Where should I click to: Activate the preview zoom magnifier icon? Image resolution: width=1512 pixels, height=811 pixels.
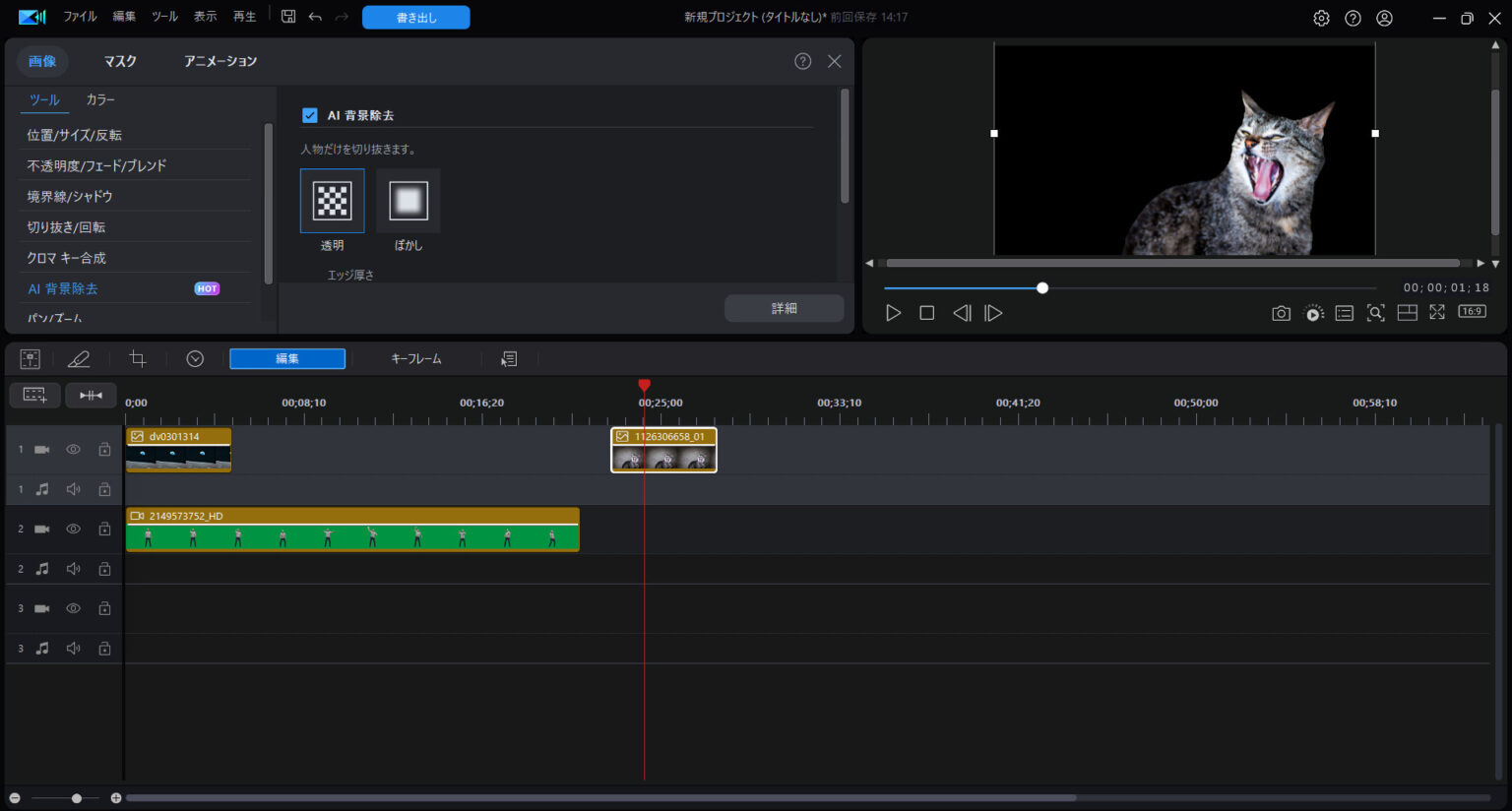[1375, 312]
